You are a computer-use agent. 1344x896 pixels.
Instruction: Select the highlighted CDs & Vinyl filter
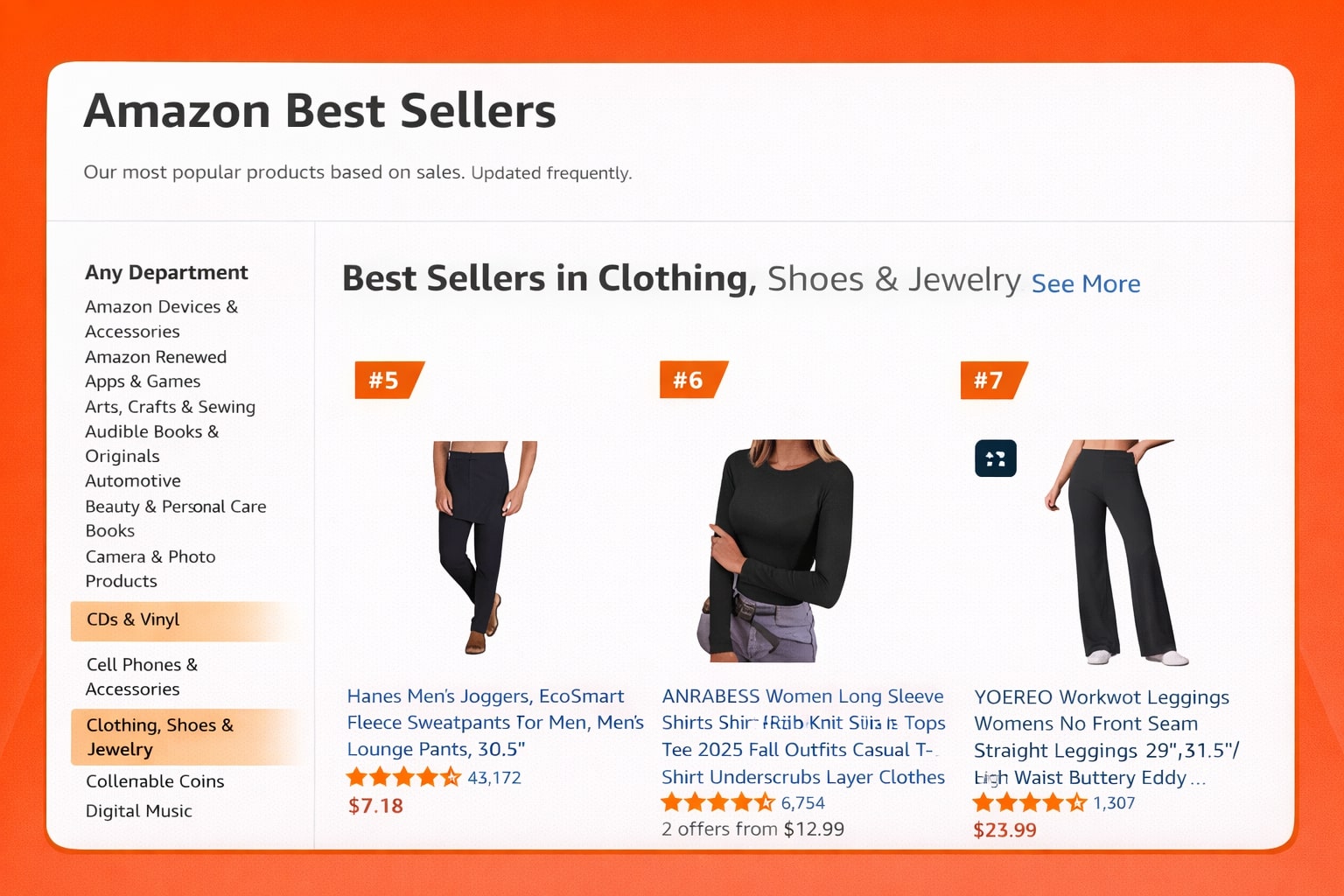[x=132, y=619]
